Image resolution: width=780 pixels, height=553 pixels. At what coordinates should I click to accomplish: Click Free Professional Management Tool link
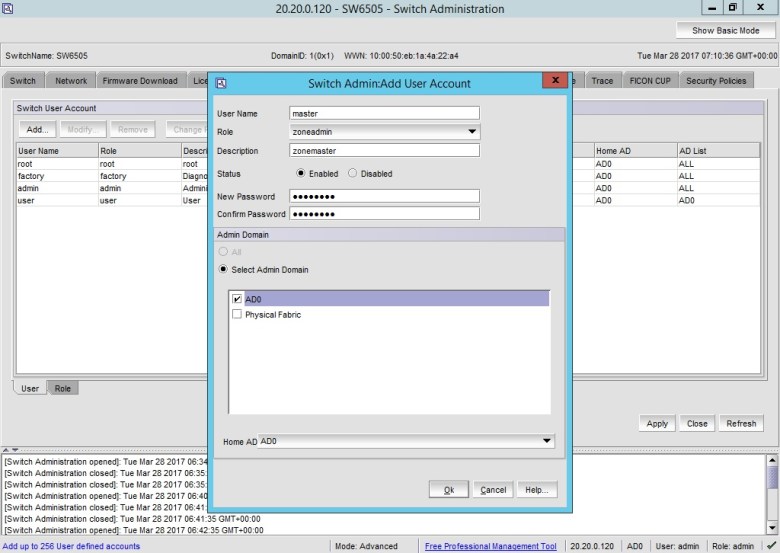490,546
